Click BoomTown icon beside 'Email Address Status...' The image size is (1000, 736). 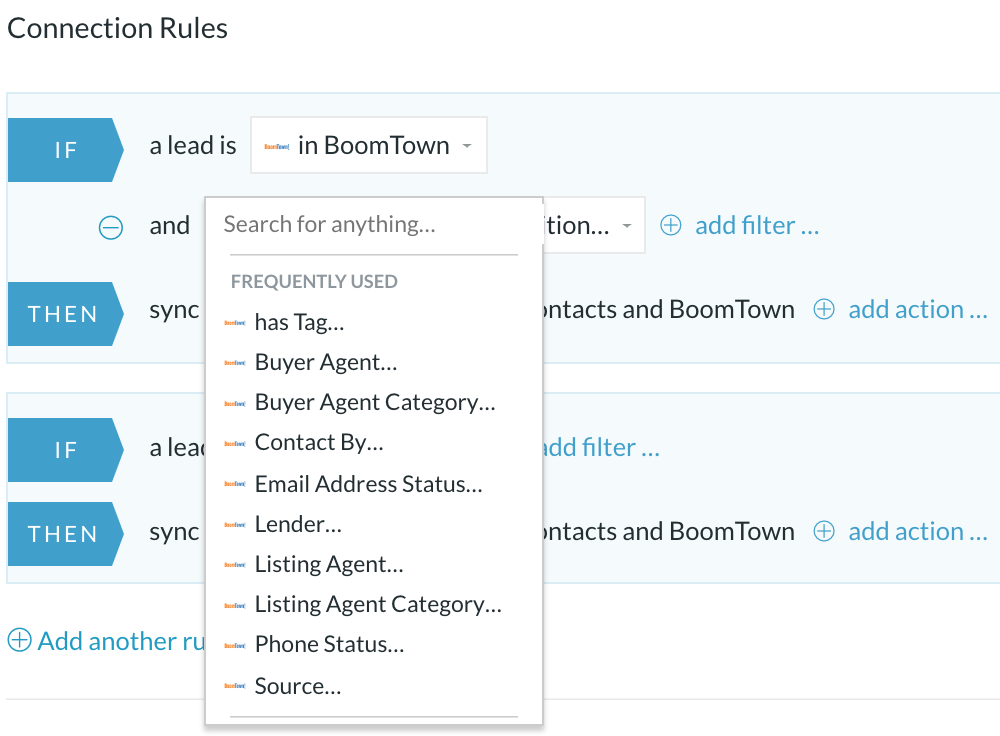pyautogui.click(x=235, y=484)
